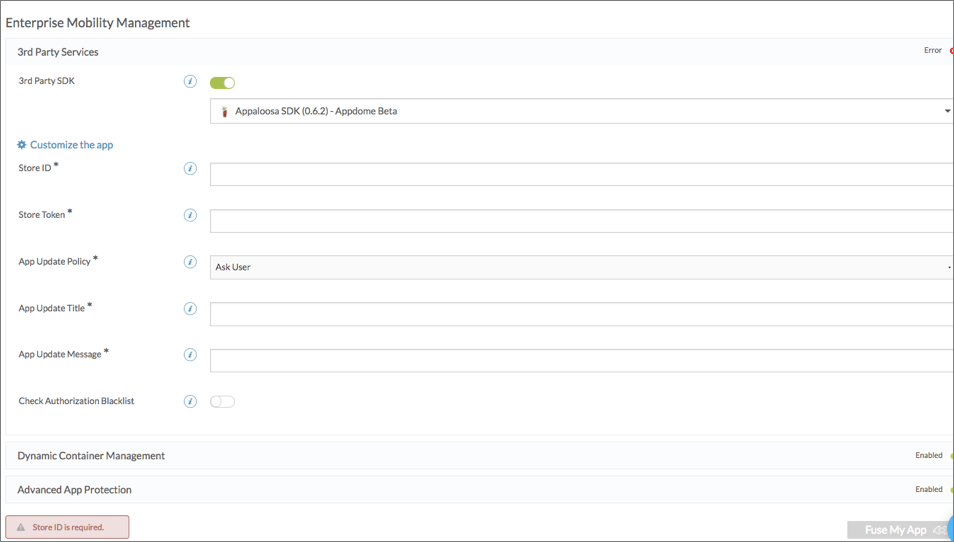Screen dimensions: 954x542
Task: Click the Store ID field label
Action: click(x=35, y=168)
